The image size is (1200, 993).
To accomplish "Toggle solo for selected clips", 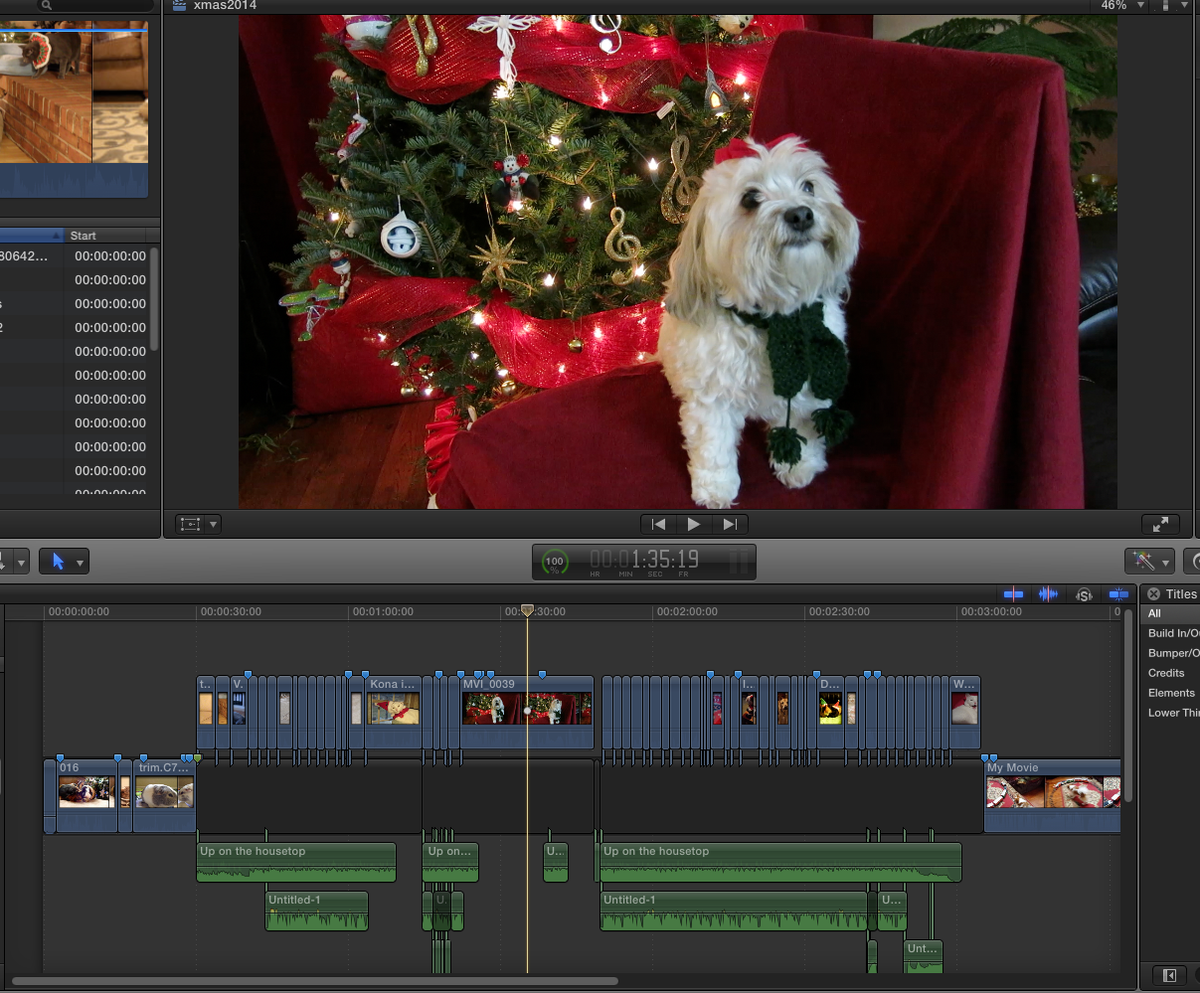I will click(1084, 594).
